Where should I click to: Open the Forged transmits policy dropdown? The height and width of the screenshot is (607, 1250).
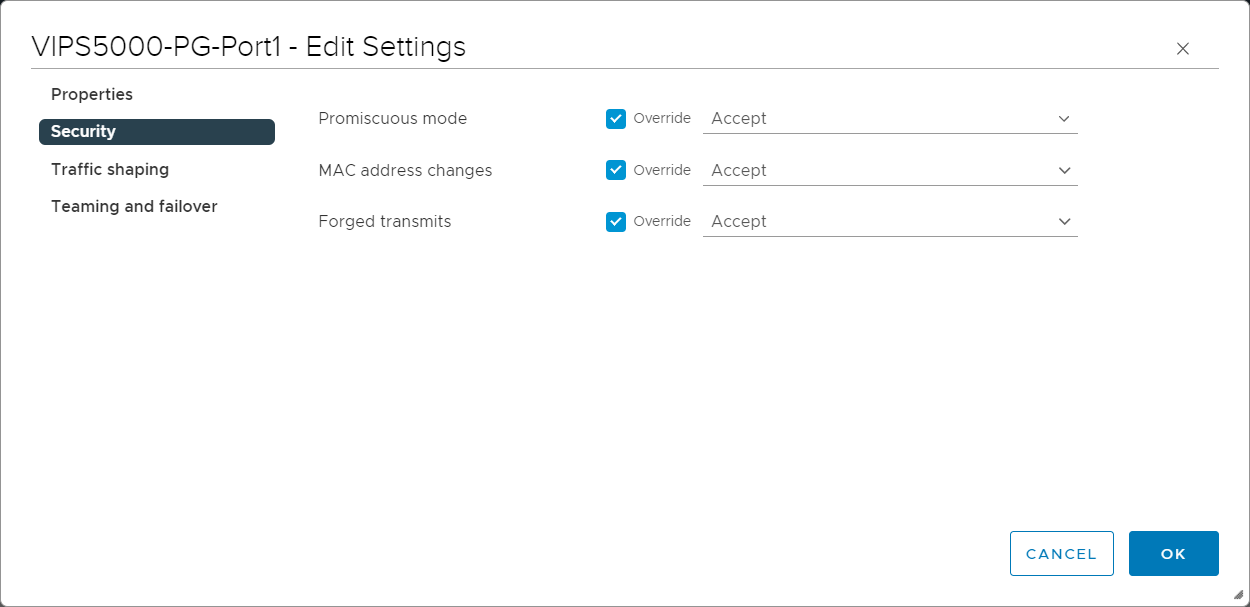tap(890, 221)
